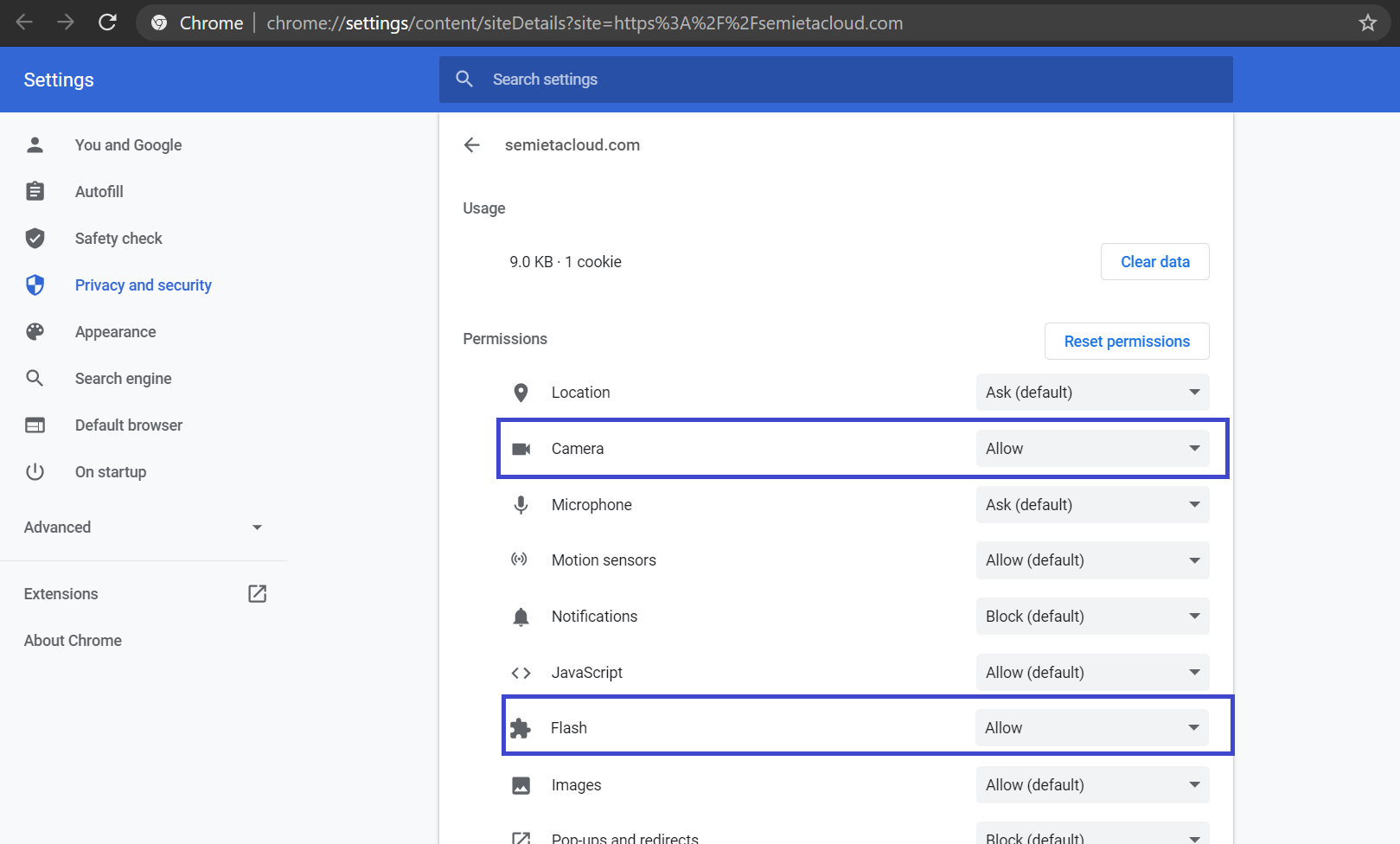Click the Chrome logo in the address bar
1400x844 pixels.
pyautogui.click(x=159, y=23)
